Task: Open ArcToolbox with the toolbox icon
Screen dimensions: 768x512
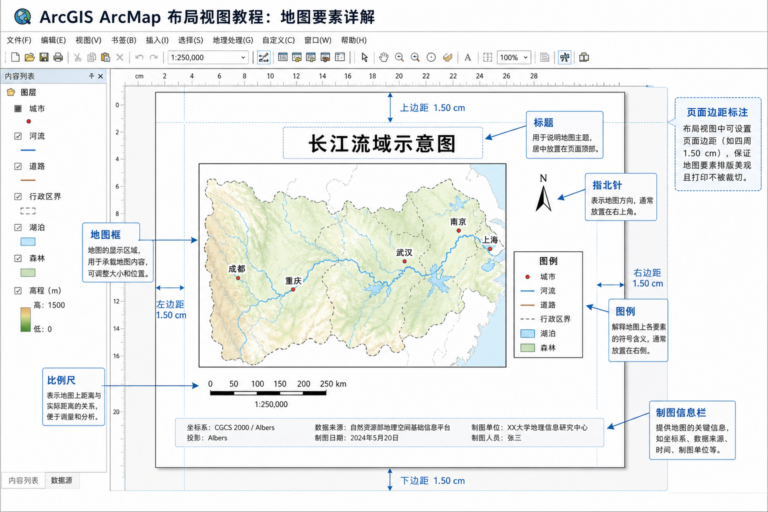Action: point(584,57)
